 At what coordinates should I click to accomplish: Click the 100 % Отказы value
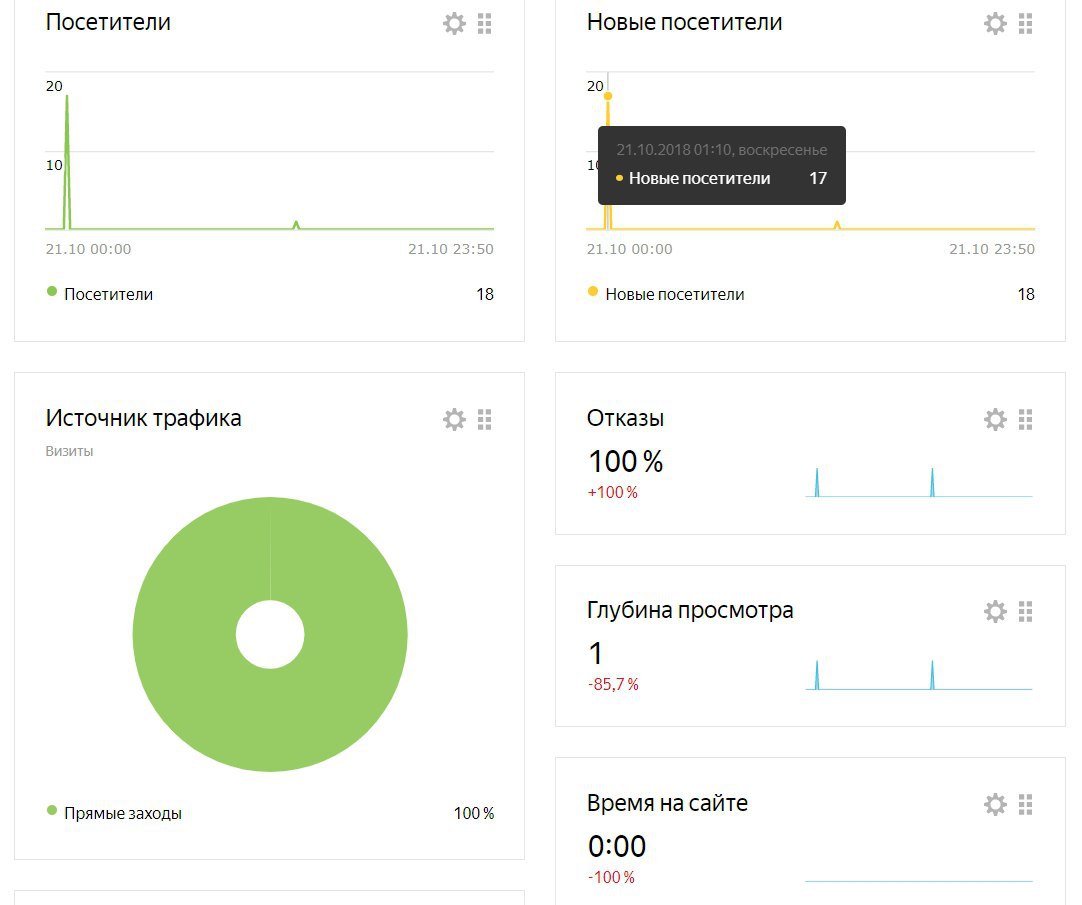point(625,461)
